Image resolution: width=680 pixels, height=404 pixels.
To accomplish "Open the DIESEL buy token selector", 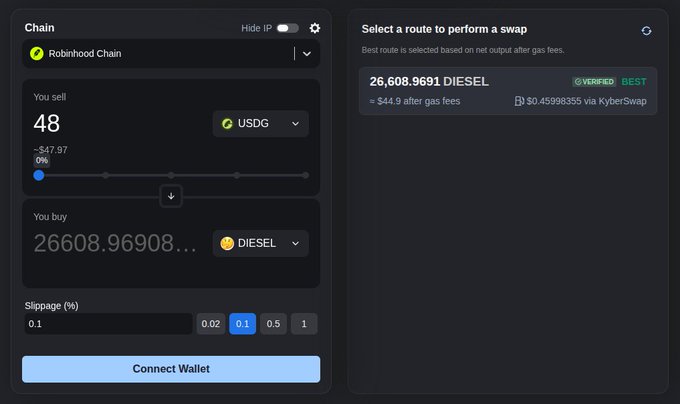I will tap(261, 243).
